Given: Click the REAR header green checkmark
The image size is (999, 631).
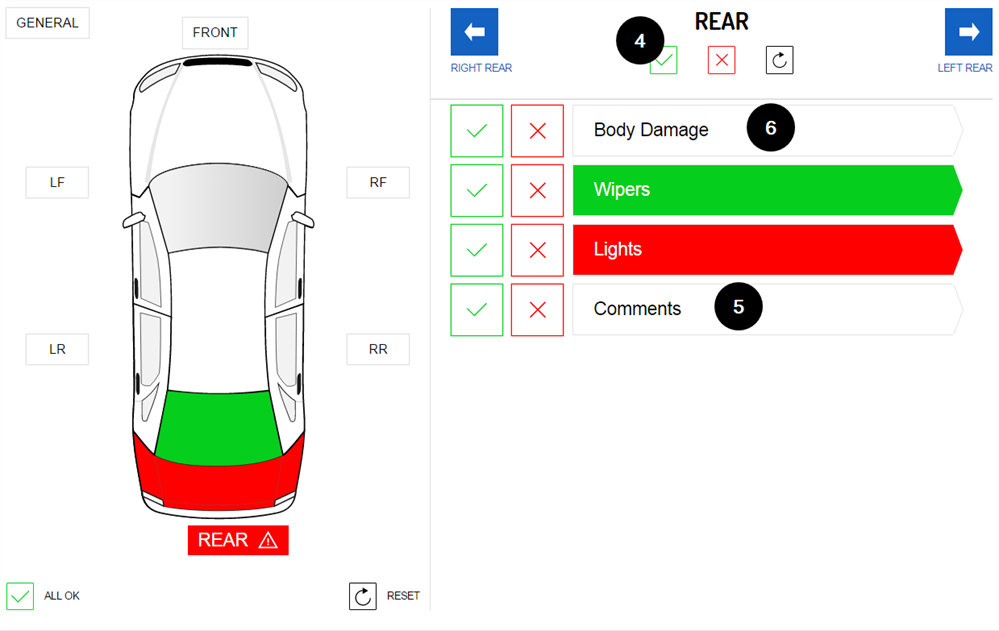Looking at the screenshot, I should coord(664,61).
